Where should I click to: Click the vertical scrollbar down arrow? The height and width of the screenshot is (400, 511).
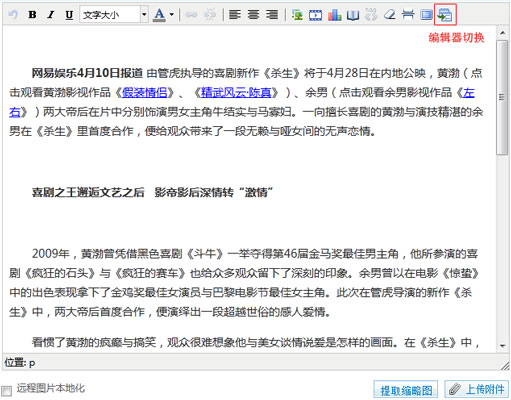502,346
